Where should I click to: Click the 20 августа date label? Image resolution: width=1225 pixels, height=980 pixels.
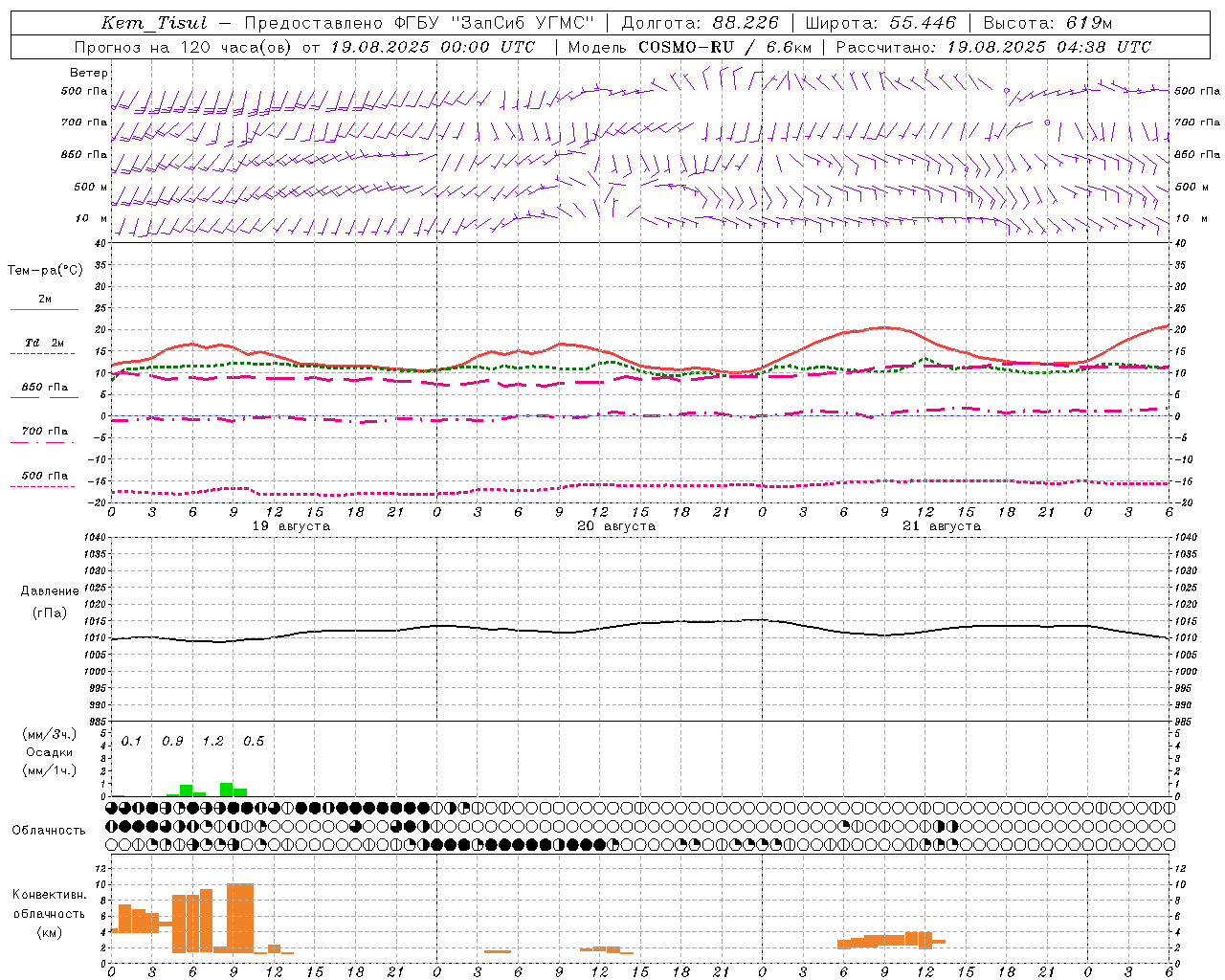616,526
